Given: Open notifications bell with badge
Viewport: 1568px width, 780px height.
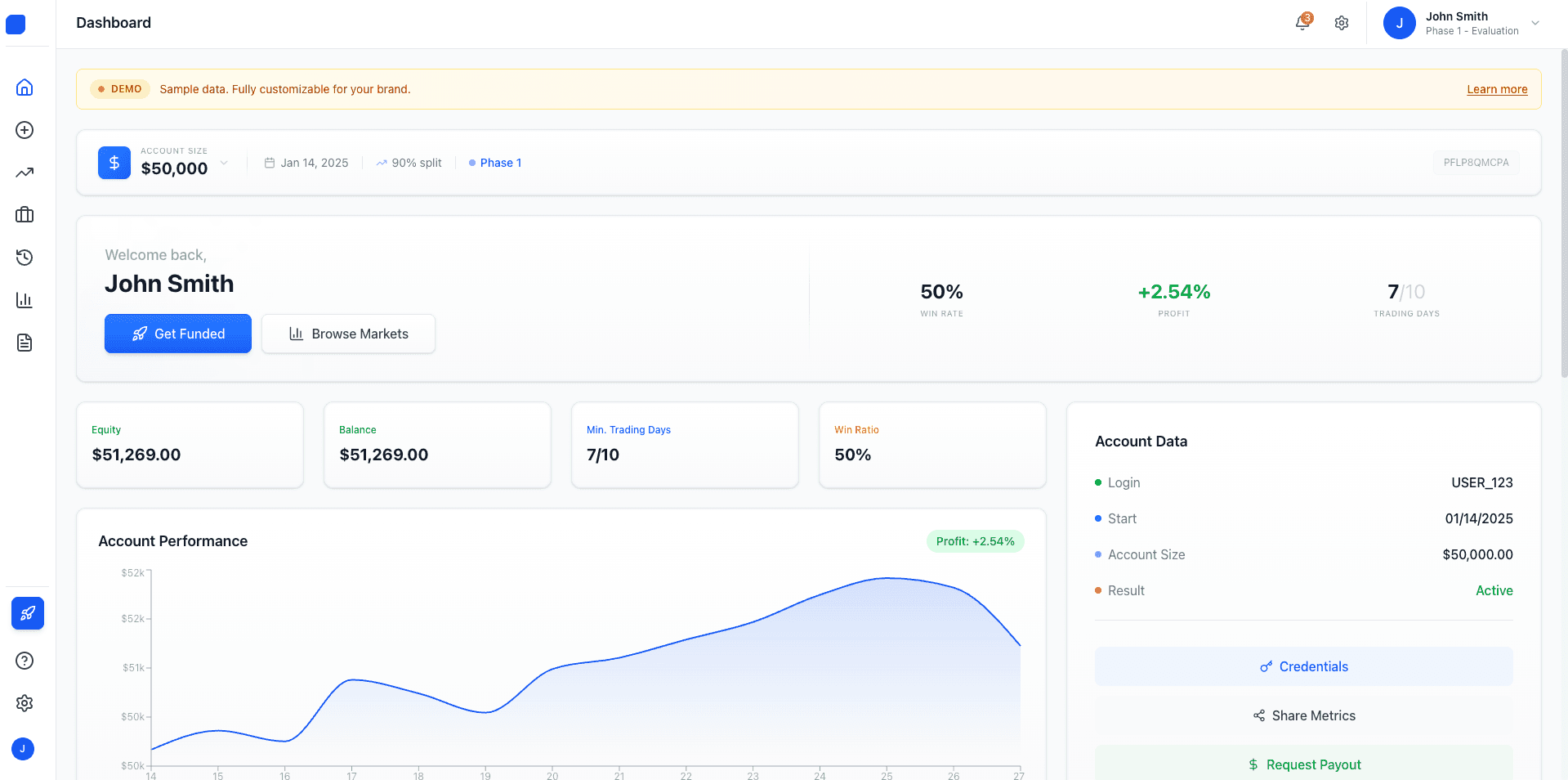Looking at the screenshot, I should [1301, 23].
